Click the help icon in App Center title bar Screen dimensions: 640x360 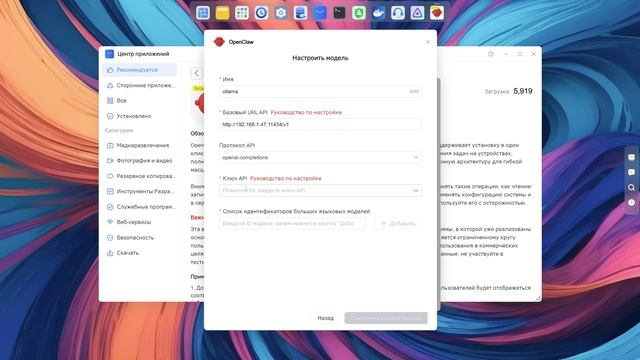coord(491,54)
